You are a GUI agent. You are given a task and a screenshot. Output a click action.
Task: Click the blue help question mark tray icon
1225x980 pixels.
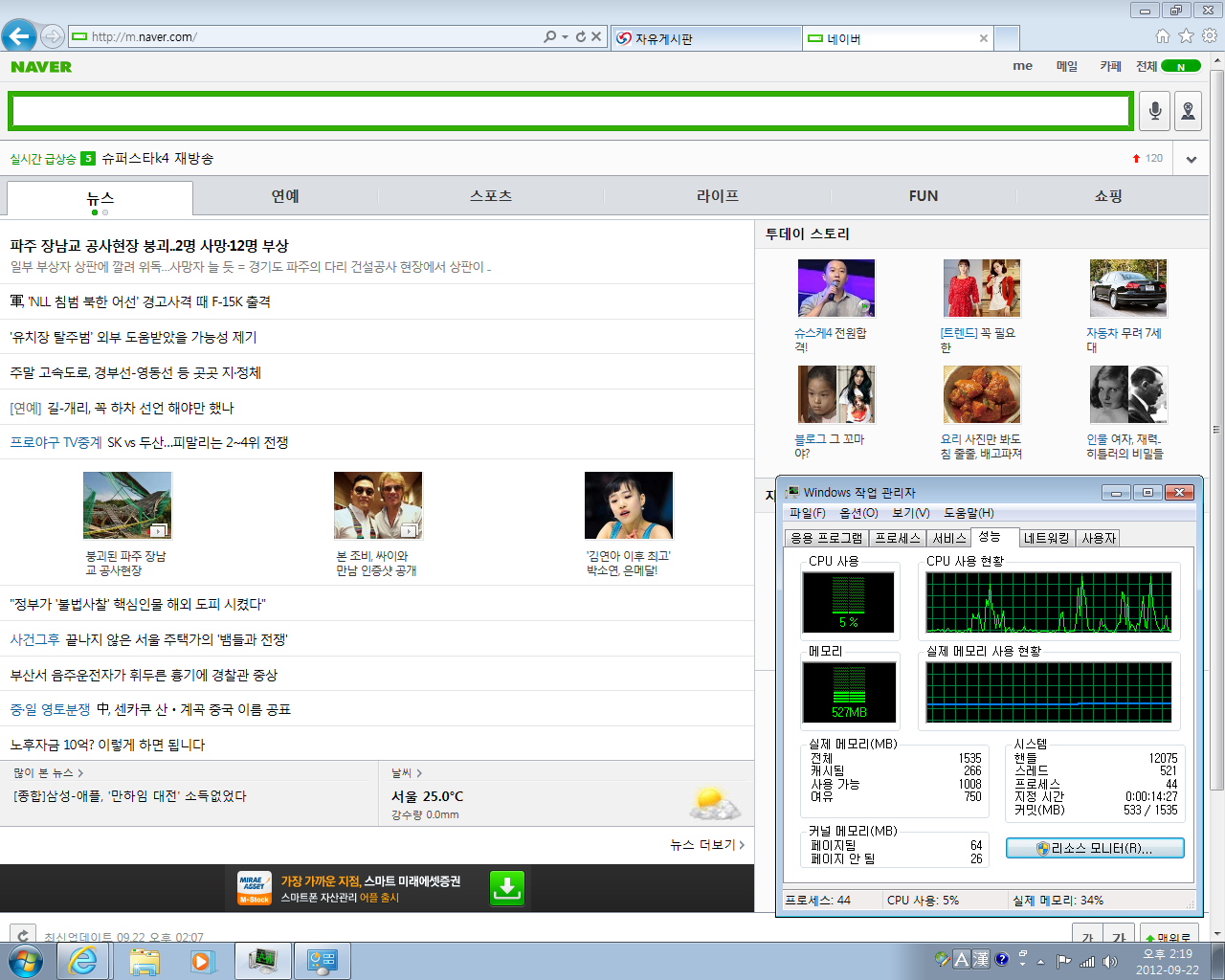[1002, 959]
